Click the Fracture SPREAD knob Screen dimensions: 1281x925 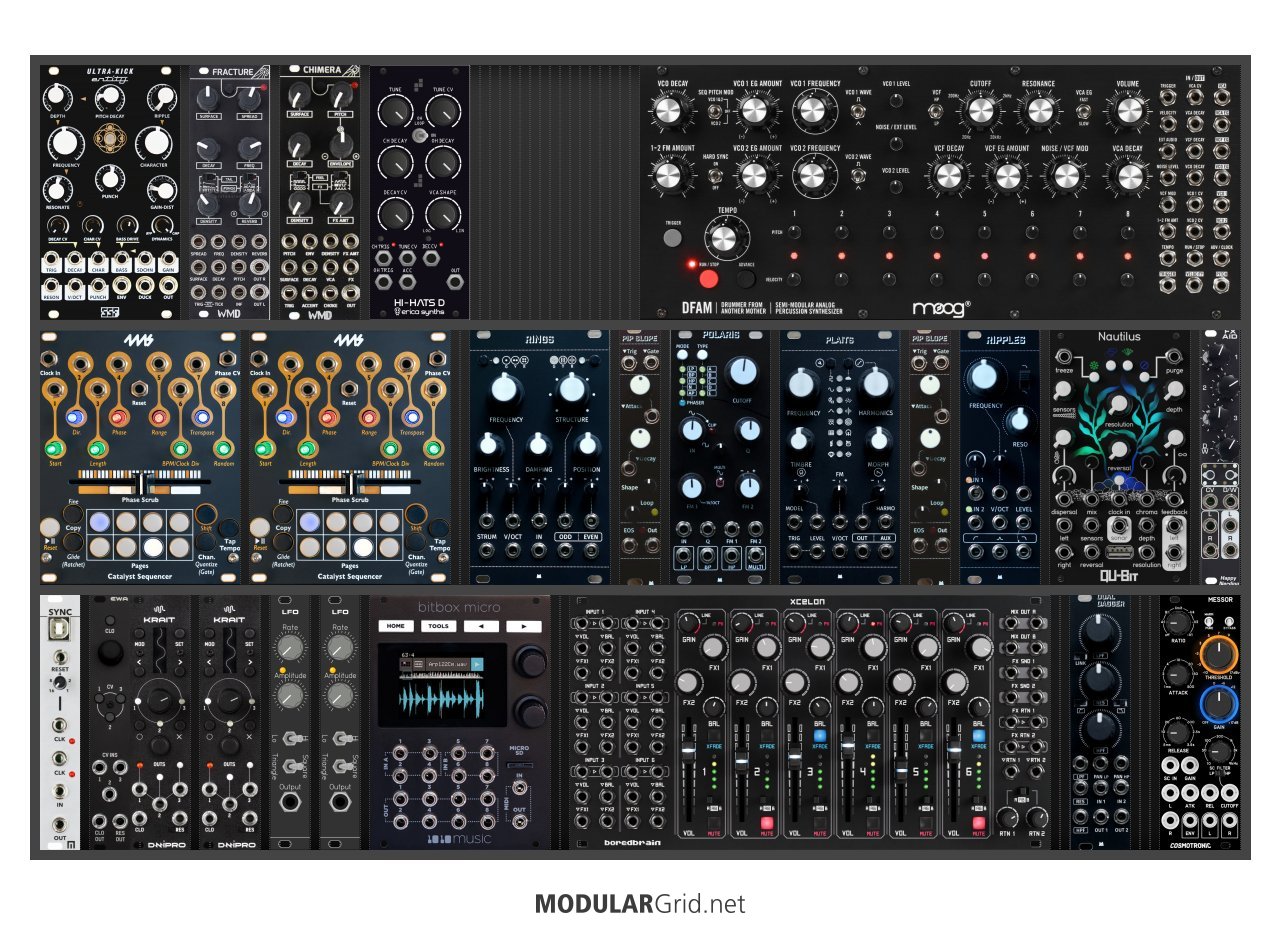[x=251, y=97]
